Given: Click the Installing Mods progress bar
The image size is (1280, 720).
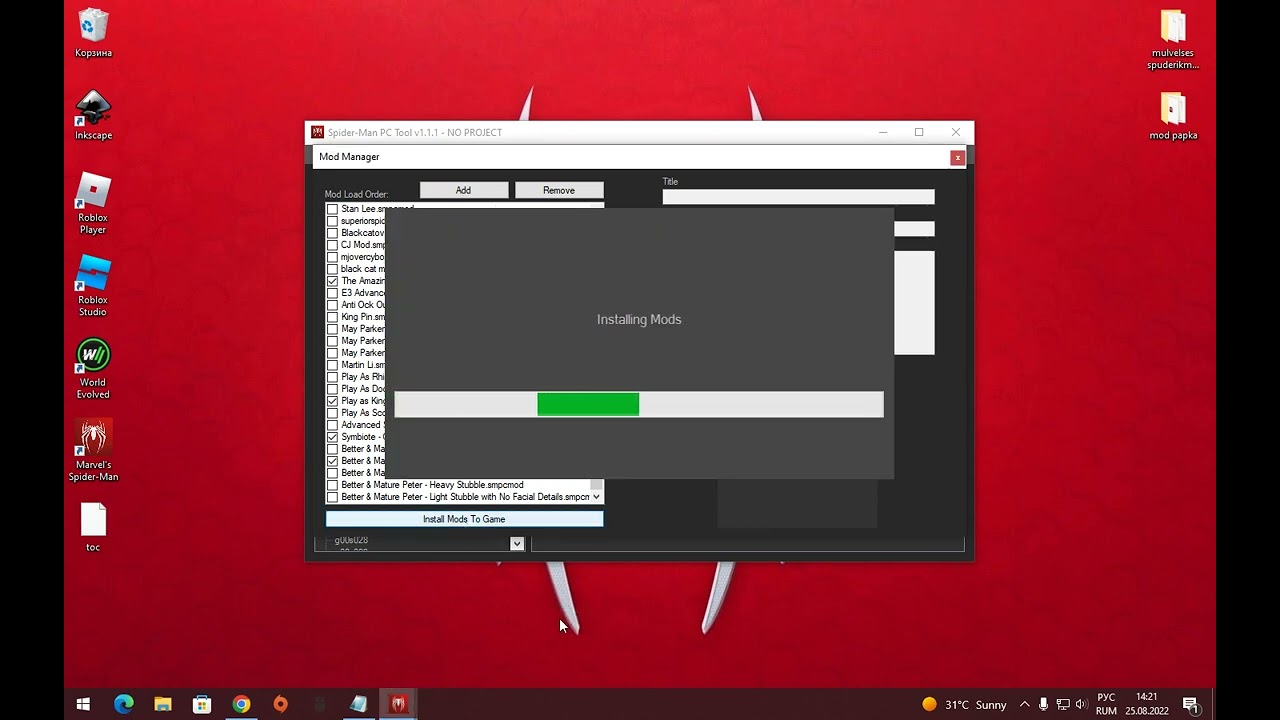Looking at the screenshot, I should [639, 404].
